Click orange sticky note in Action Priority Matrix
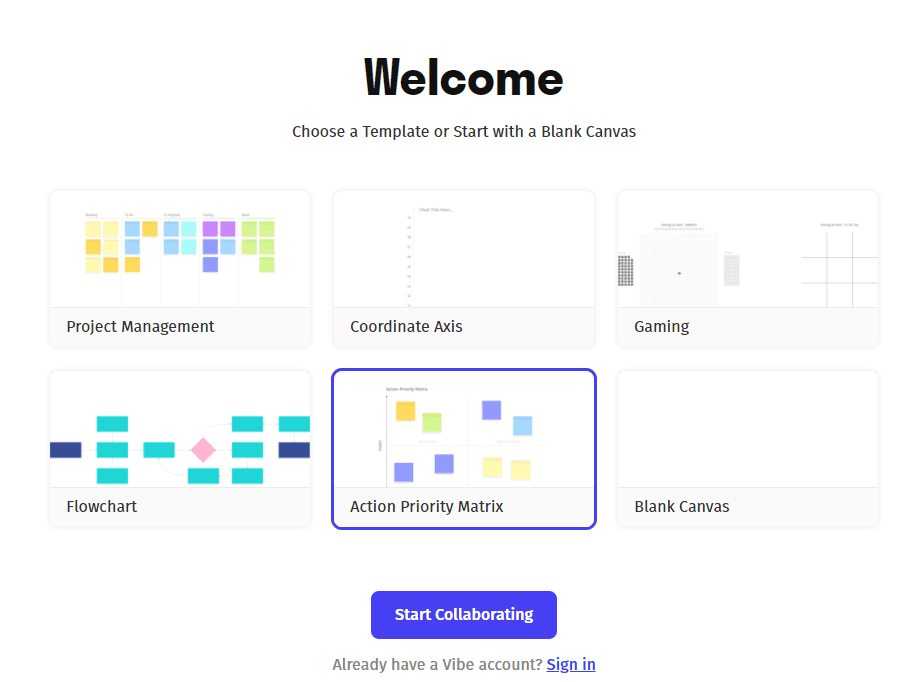This screenshot has height=682, width=923. (405, 411)
